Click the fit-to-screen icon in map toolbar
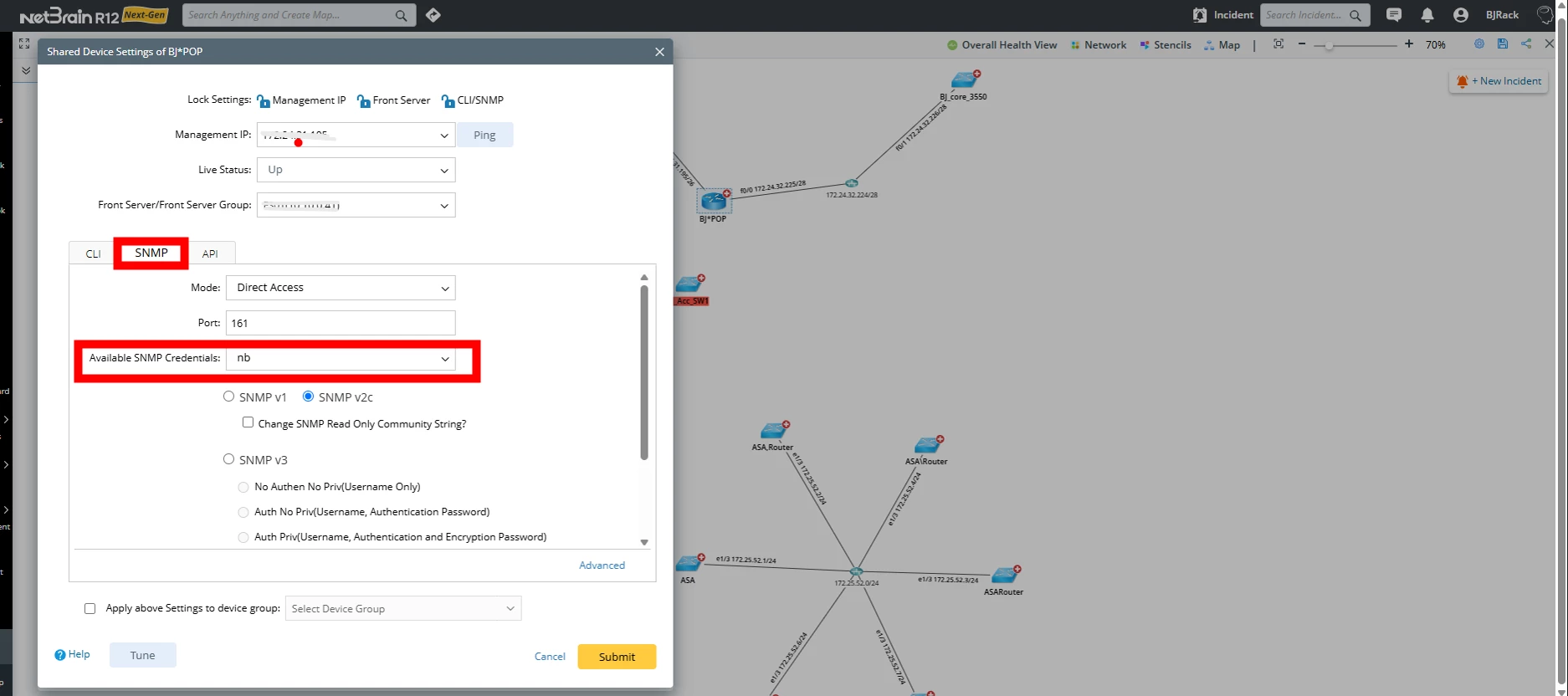 coord(1278,43)
